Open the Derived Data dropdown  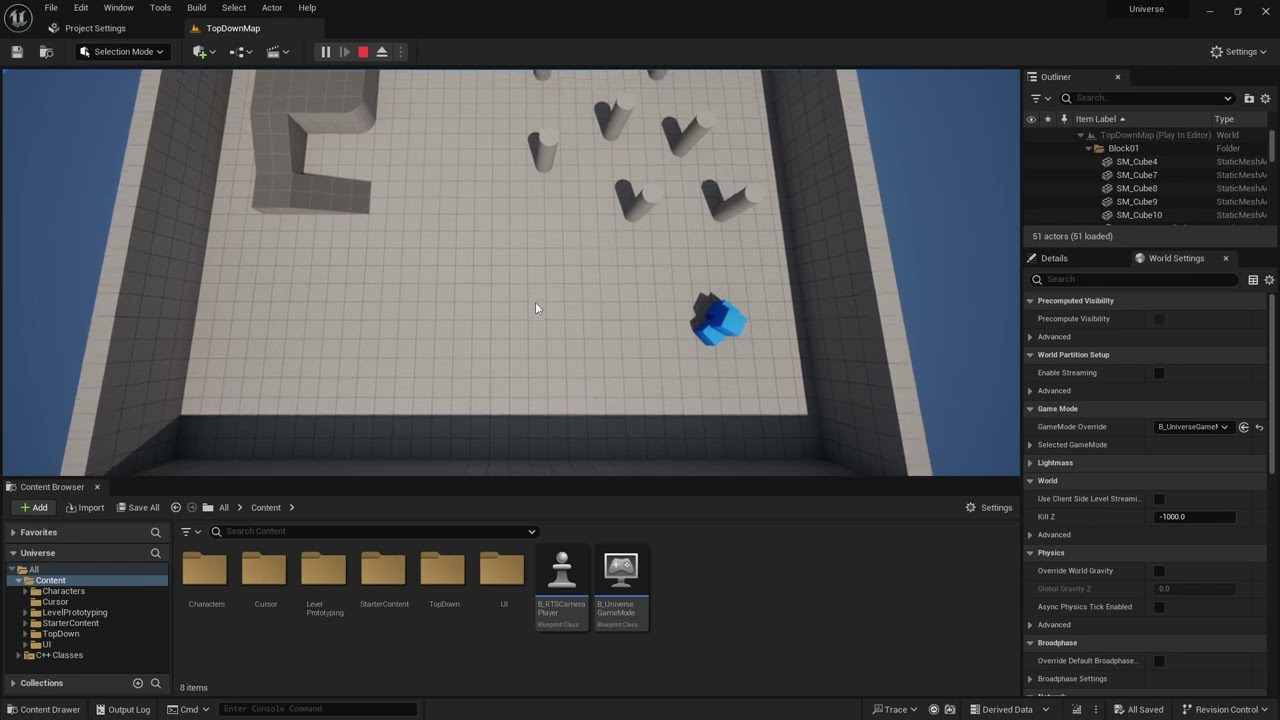click(1010, 710)
